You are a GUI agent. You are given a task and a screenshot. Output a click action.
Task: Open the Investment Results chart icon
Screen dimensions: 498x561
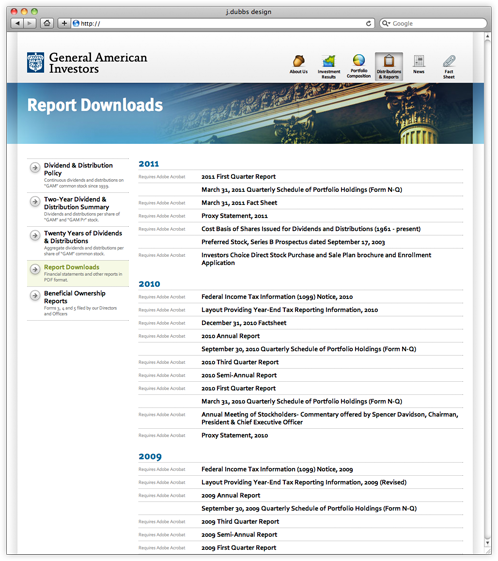pyautogui.click(x=329, y=66)
